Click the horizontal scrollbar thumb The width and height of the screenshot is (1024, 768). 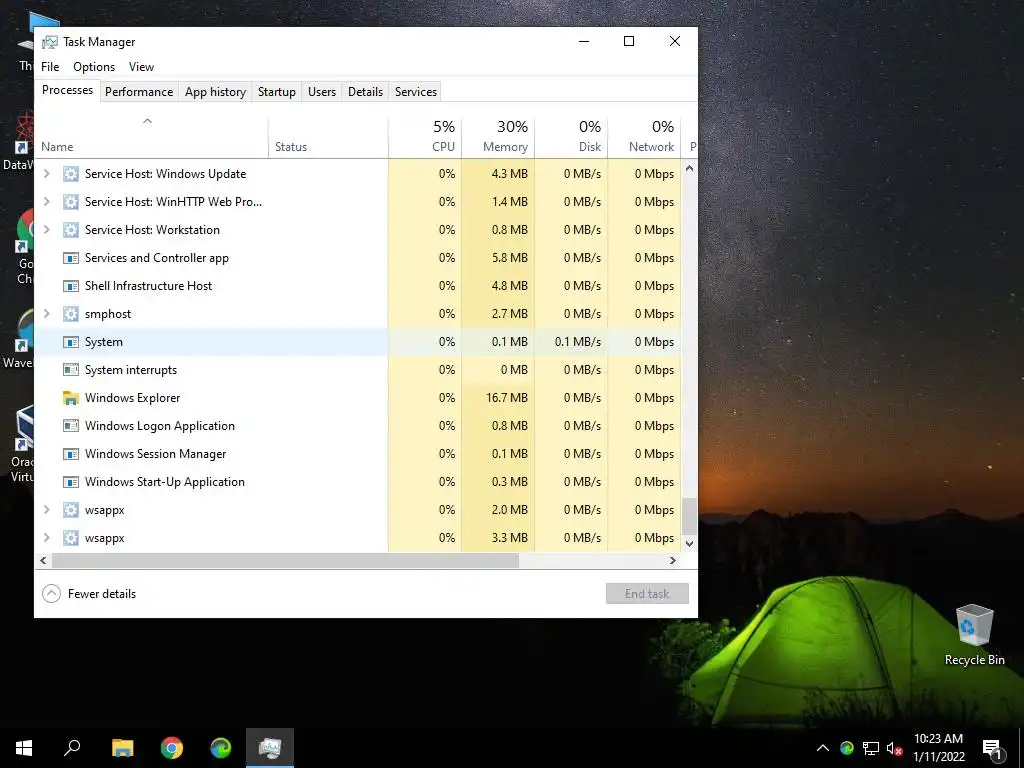click(285, 560)
